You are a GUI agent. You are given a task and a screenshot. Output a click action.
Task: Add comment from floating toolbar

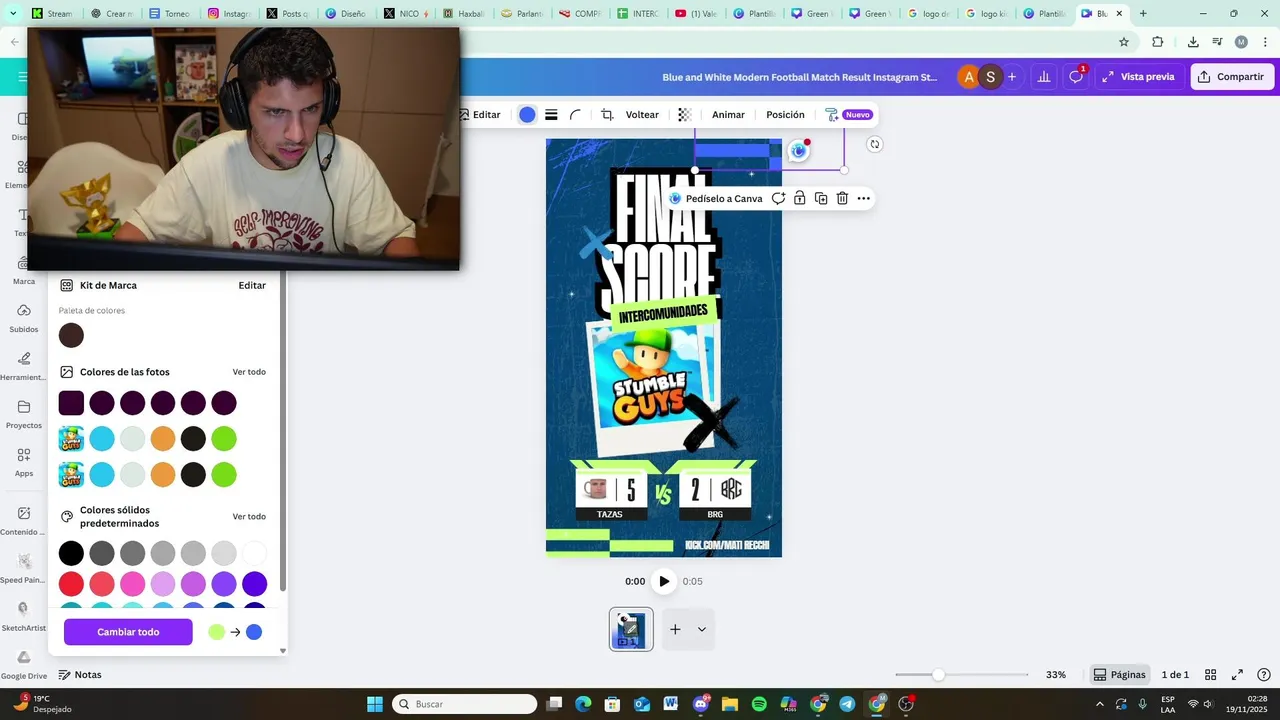(778, 199)
